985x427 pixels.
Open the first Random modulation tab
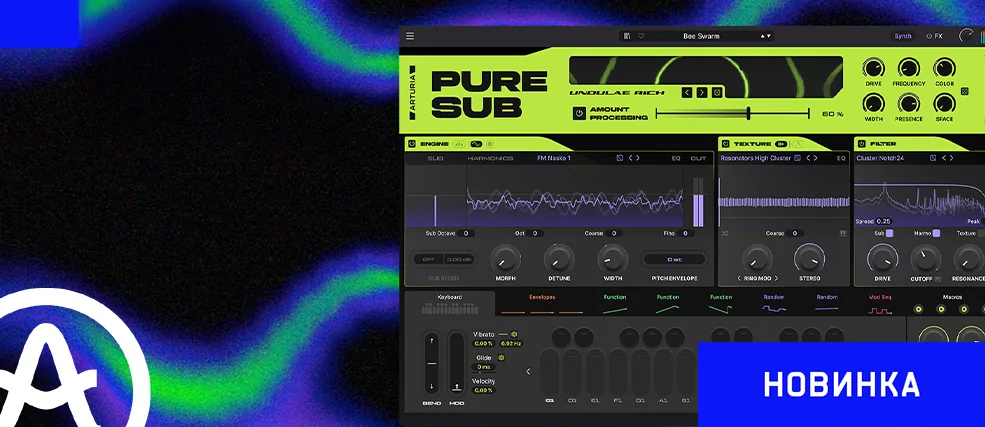click(774, 304)
